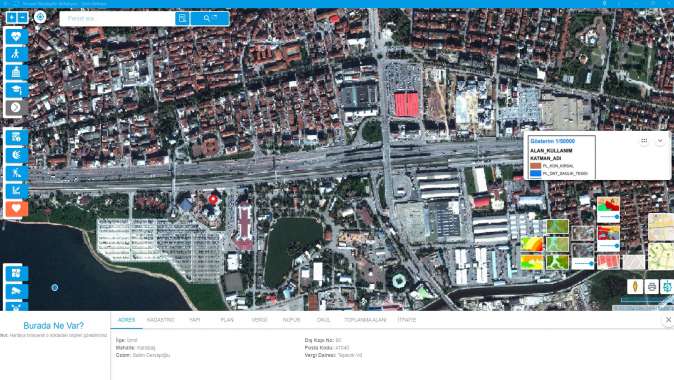The width and height of the screenshot is (674, 380).
Task: Click the magnifier search button
Action: (210, 18)
